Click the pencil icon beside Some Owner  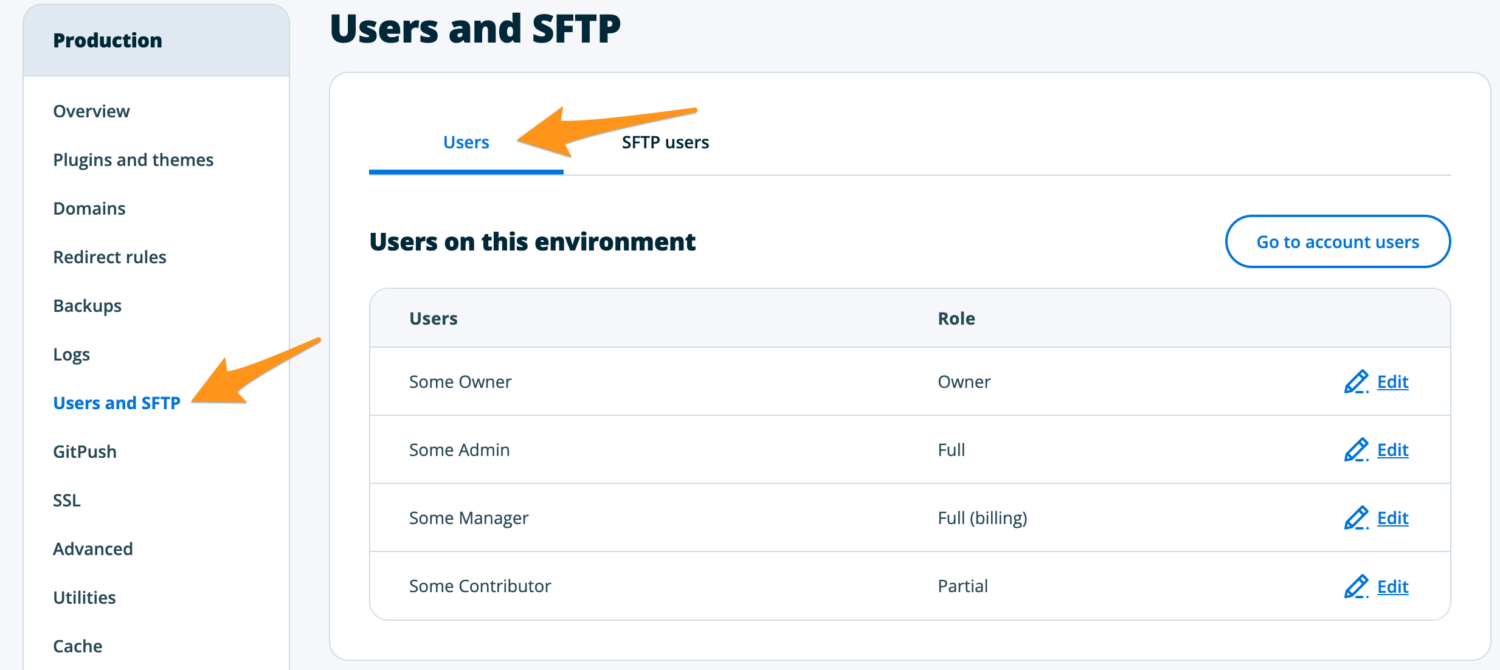(x=1356, y=381)
